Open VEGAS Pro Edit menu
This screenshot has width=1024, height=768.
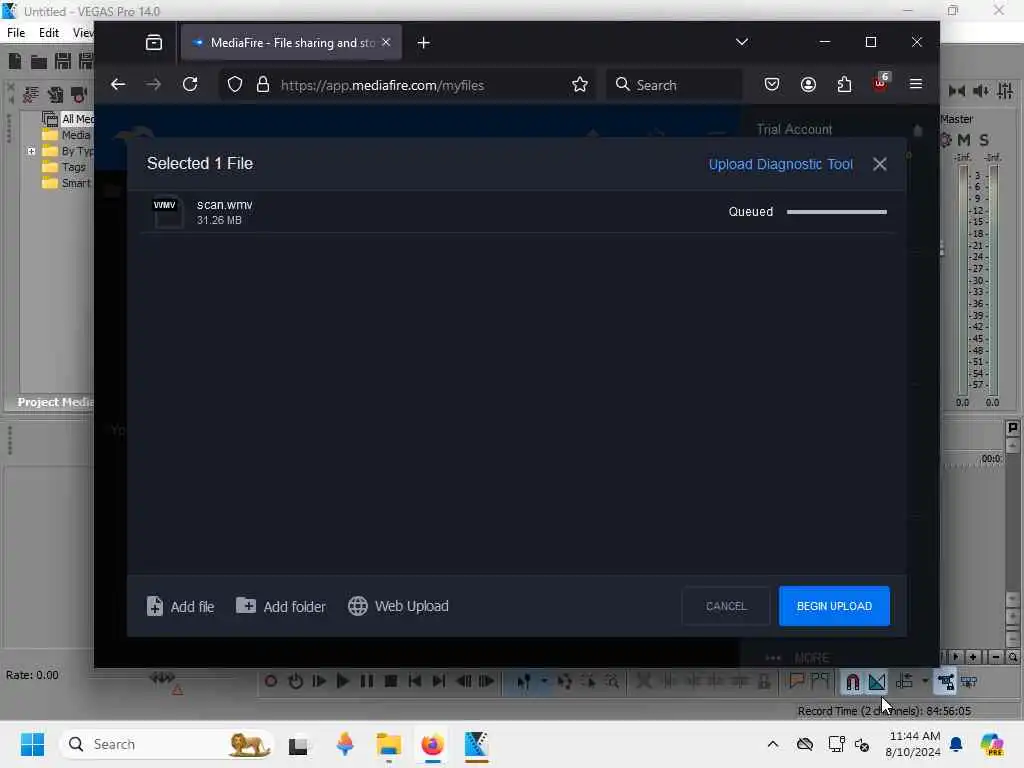point(48,33)
